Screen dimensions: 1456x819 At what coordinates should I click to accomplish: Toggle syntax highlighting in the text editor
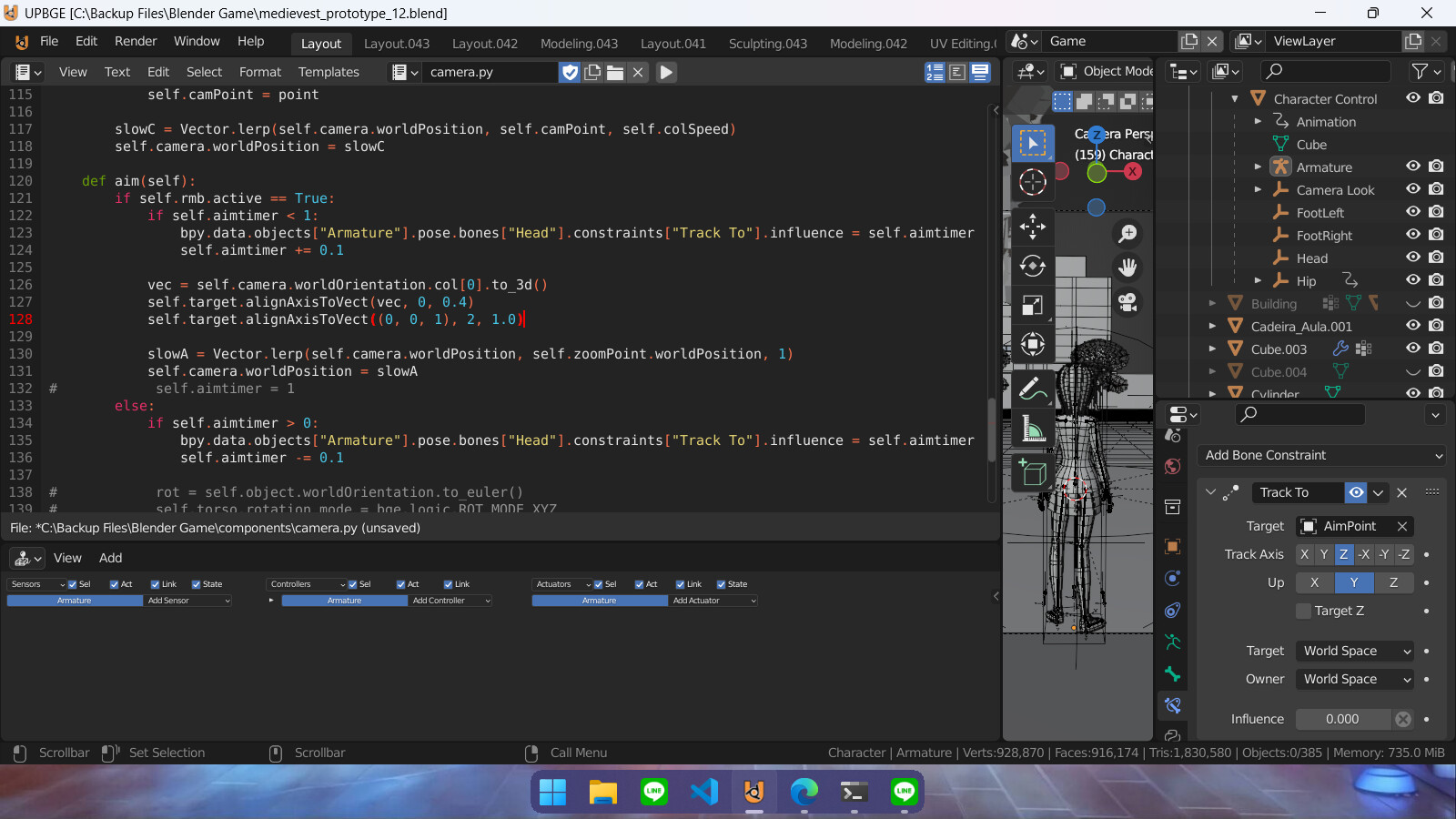pyautogui.click(x=980, y=72)
